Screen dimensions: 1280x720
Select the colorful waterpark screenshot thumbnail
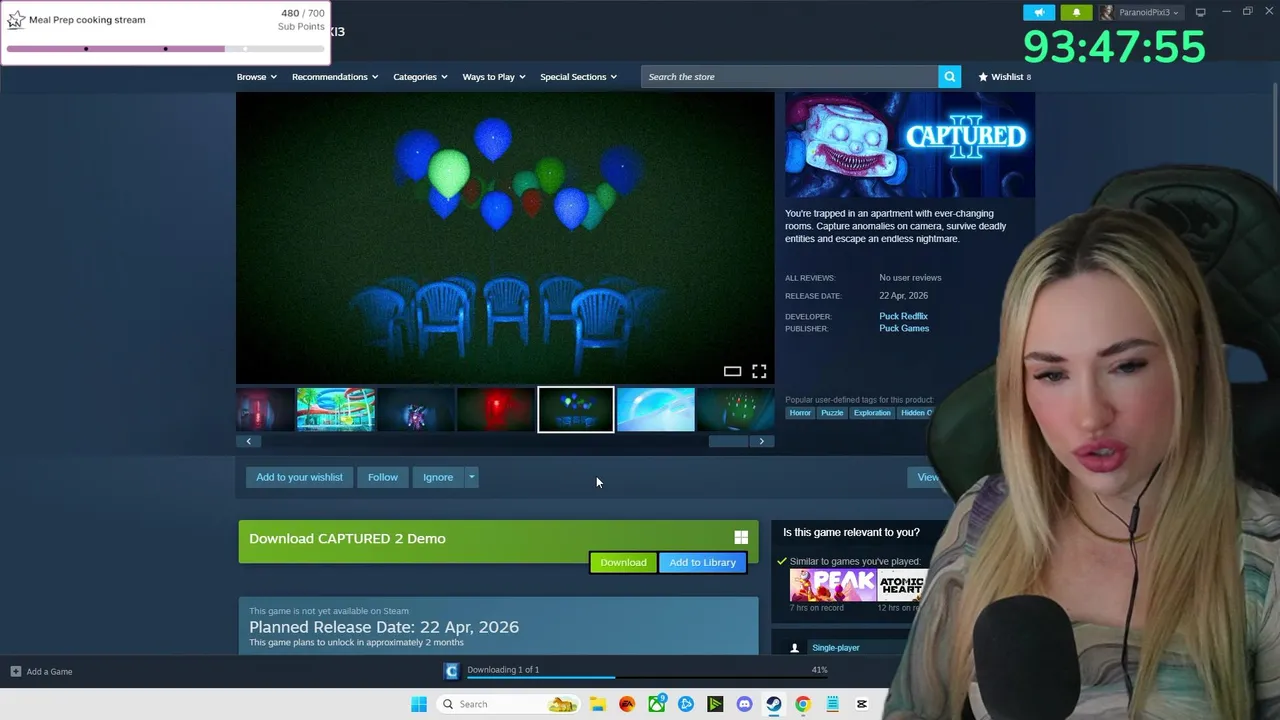point(336,410)
